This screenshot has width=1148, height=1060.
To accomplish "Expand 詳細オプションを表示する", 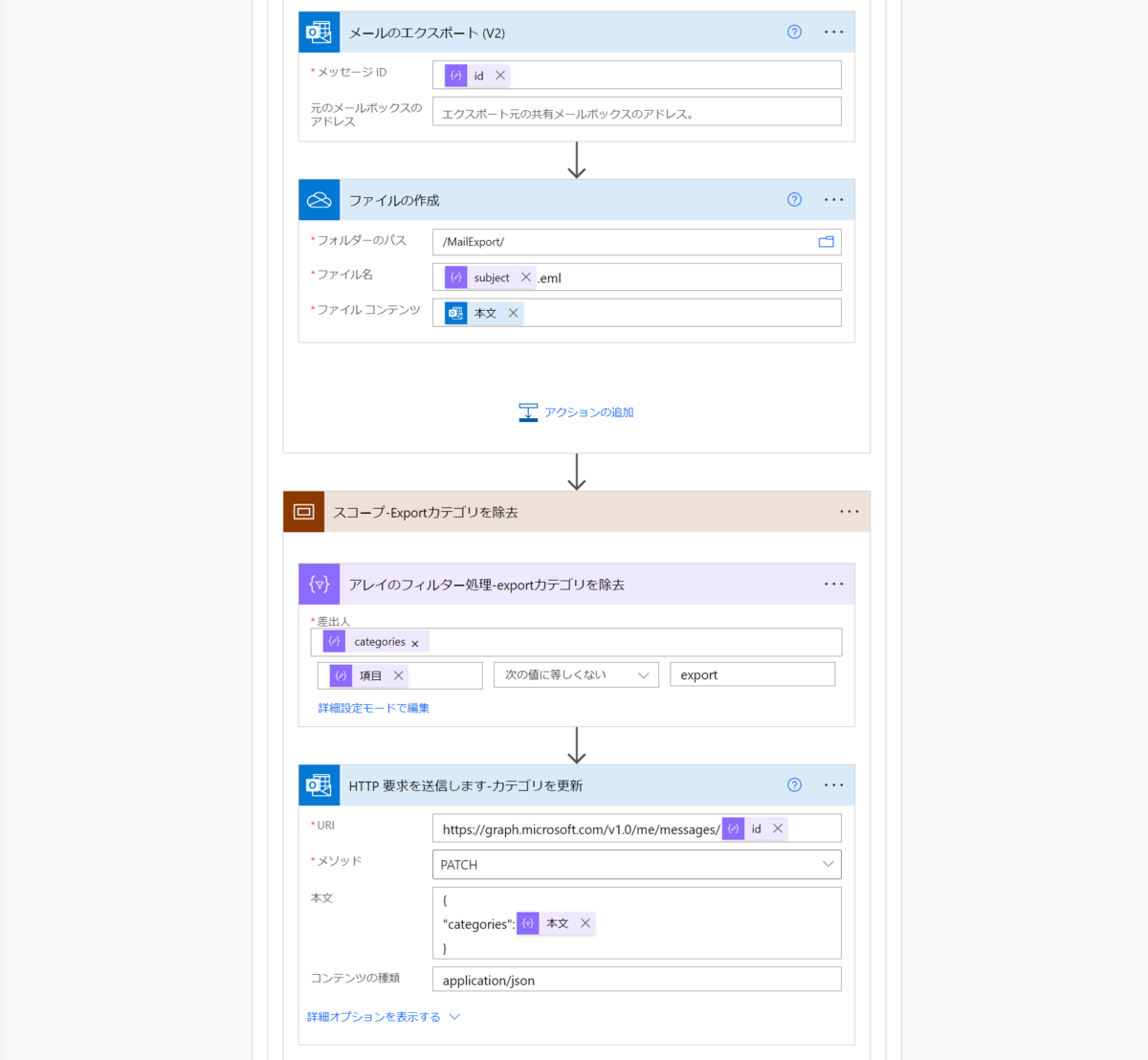I will click(383, 1017).
